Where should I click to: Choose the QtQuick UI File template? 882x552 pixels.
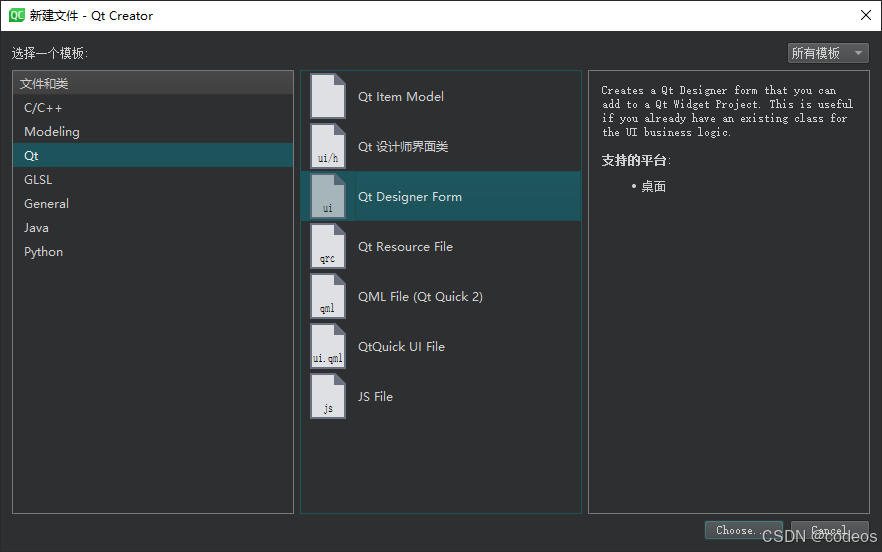[x=441, y=347]
